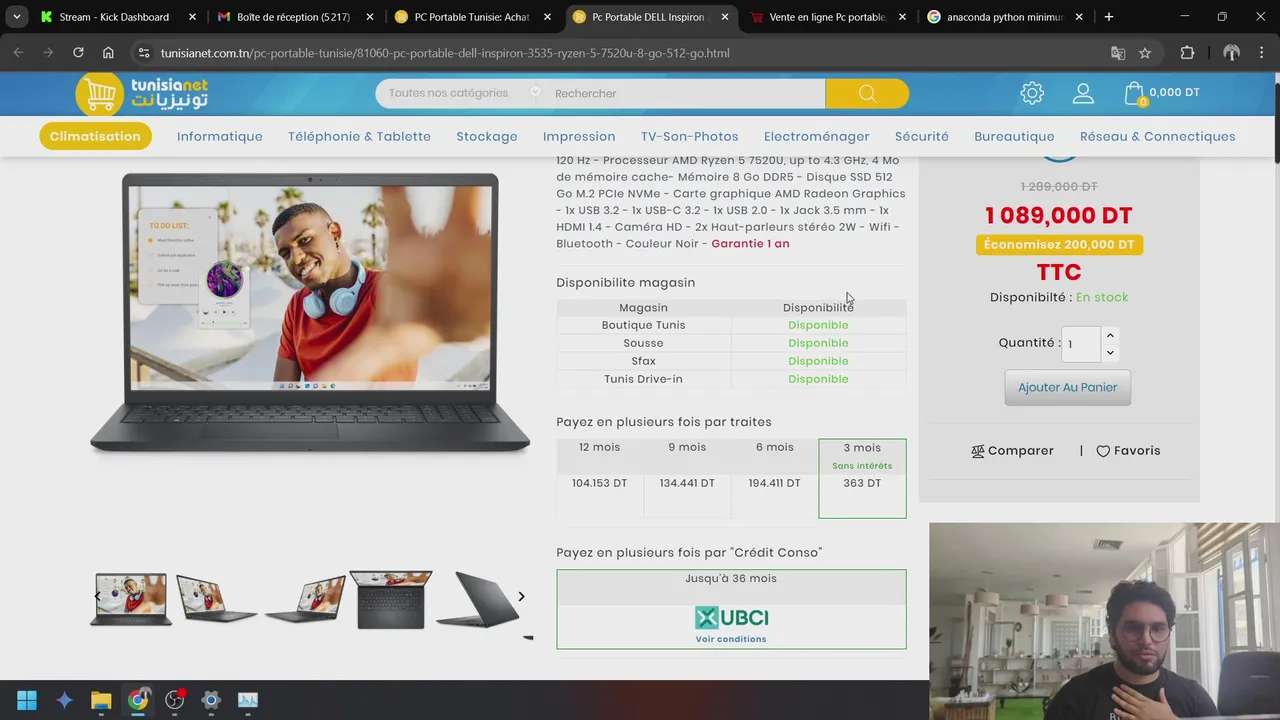The width and height of the screenshot is (1280, 720).
Task: Open the Informatique menu
Action: (x=220, y=137)
